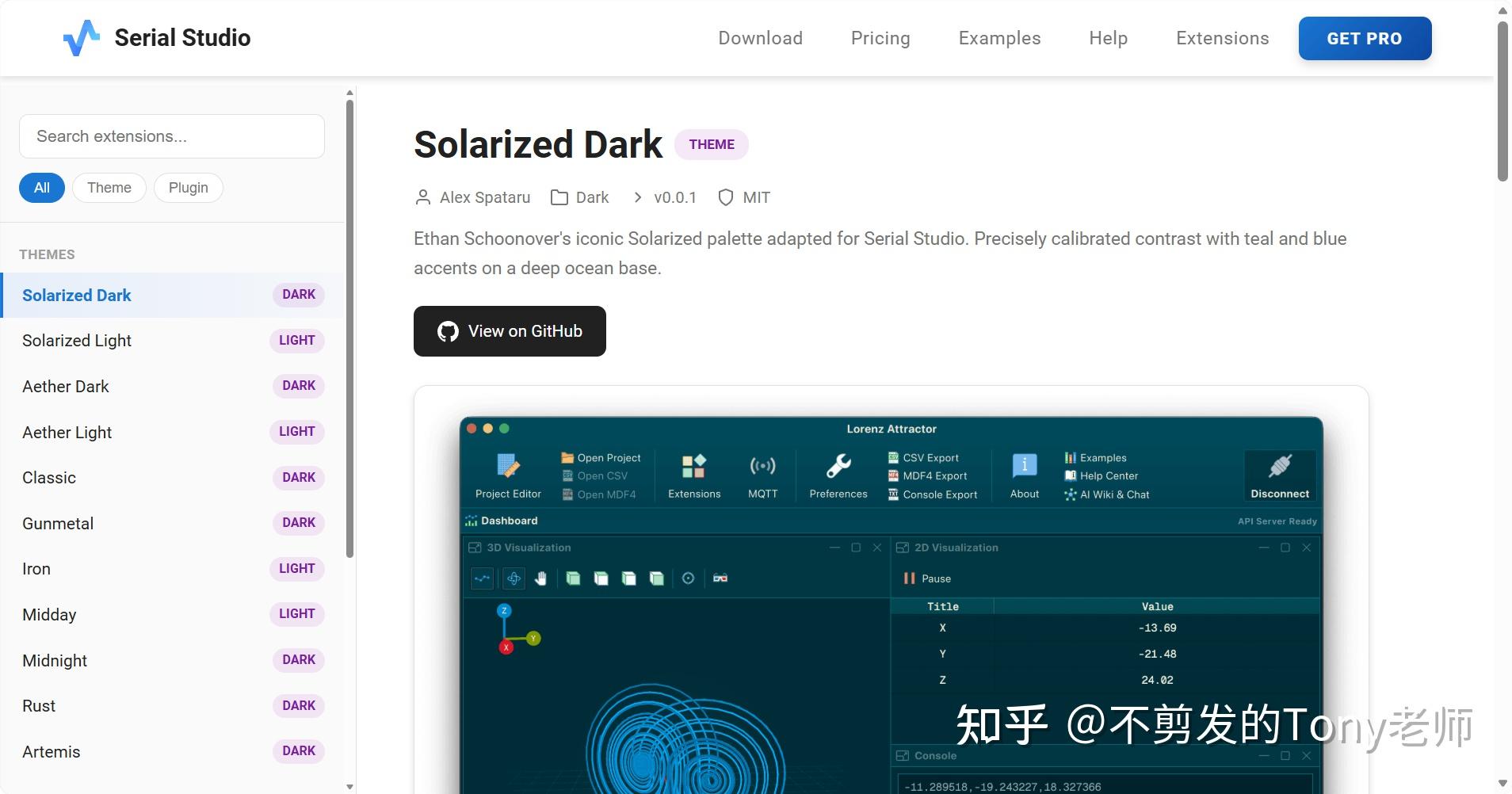Click the MDF4 Export icon
Image resolution: width=1512 pixels, height=794 pixels.
point(893,475)
